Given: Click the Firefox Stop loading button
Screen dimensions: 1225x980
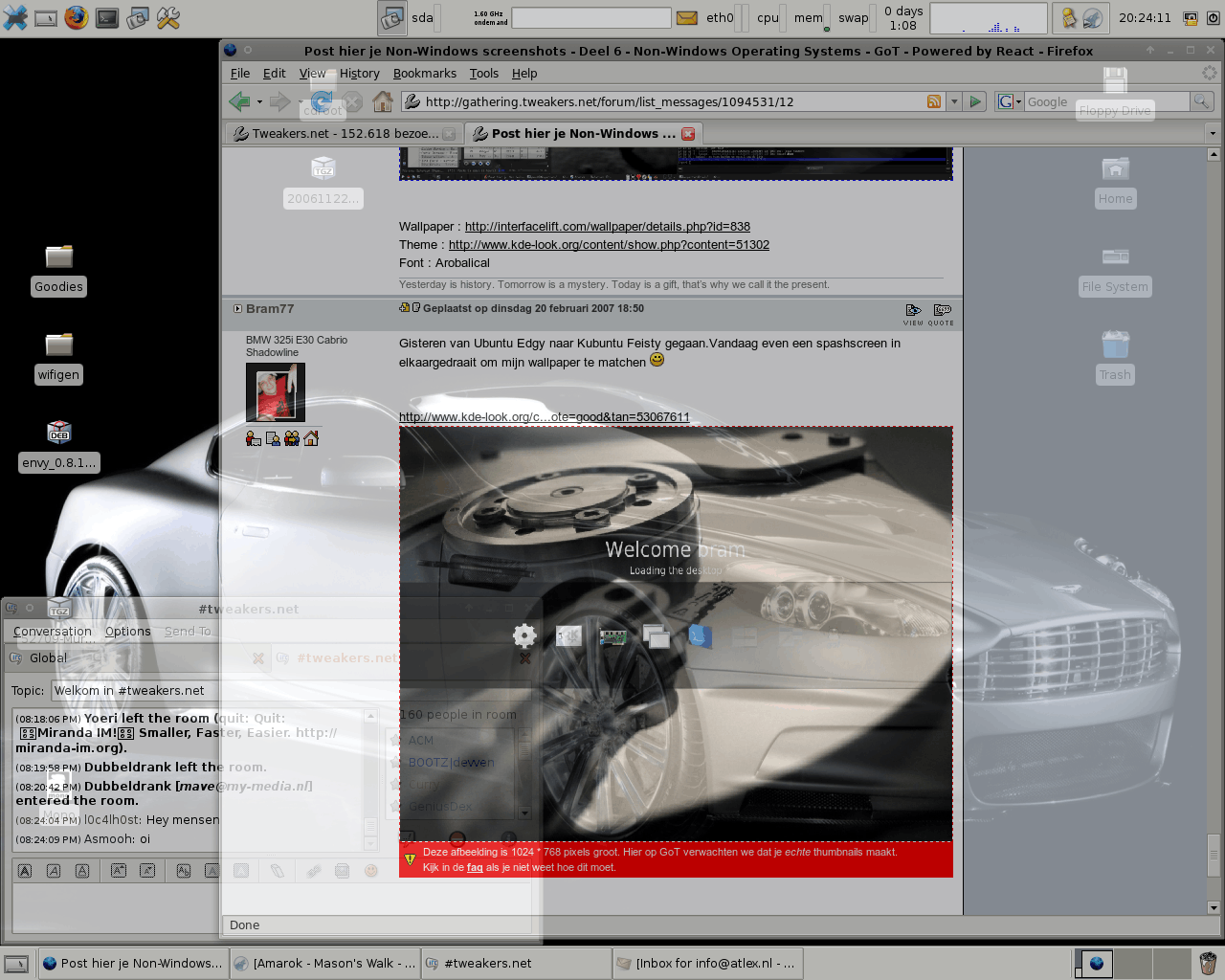Looking at the screenshot, I should coord(352,101).
